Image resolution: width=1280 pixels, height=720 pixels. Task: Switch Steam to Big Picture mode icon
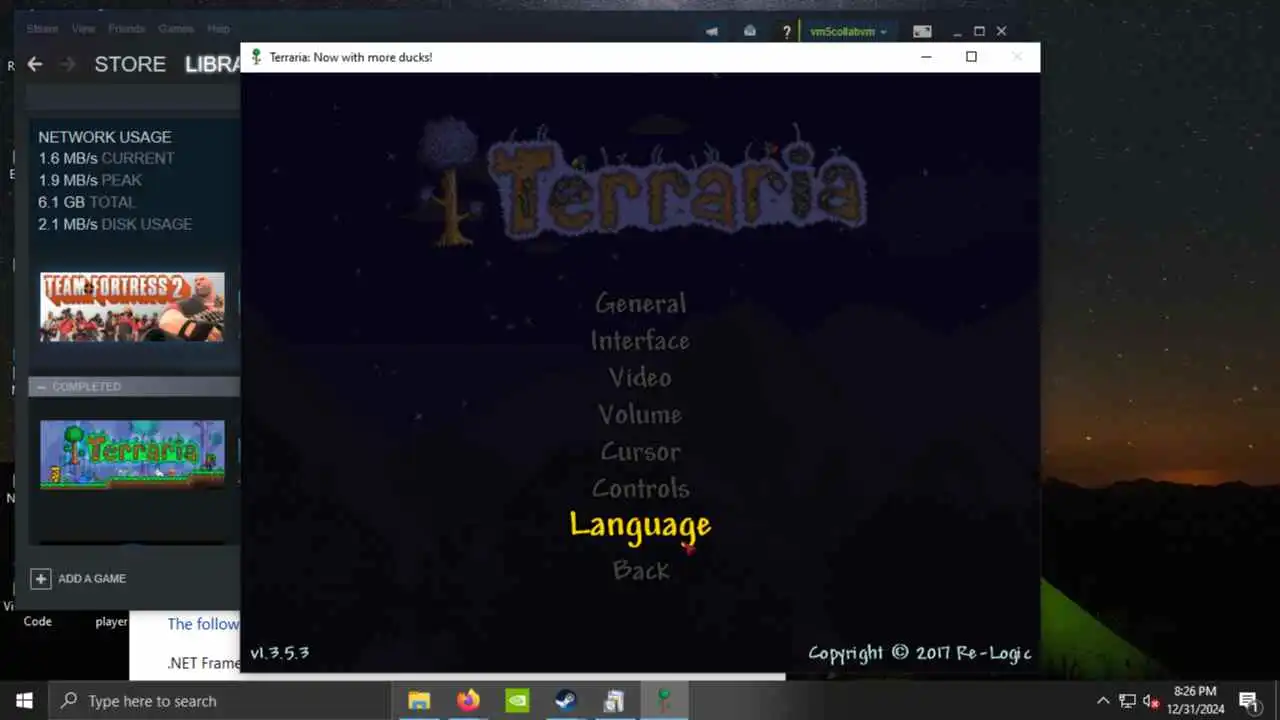coord(922,31)
